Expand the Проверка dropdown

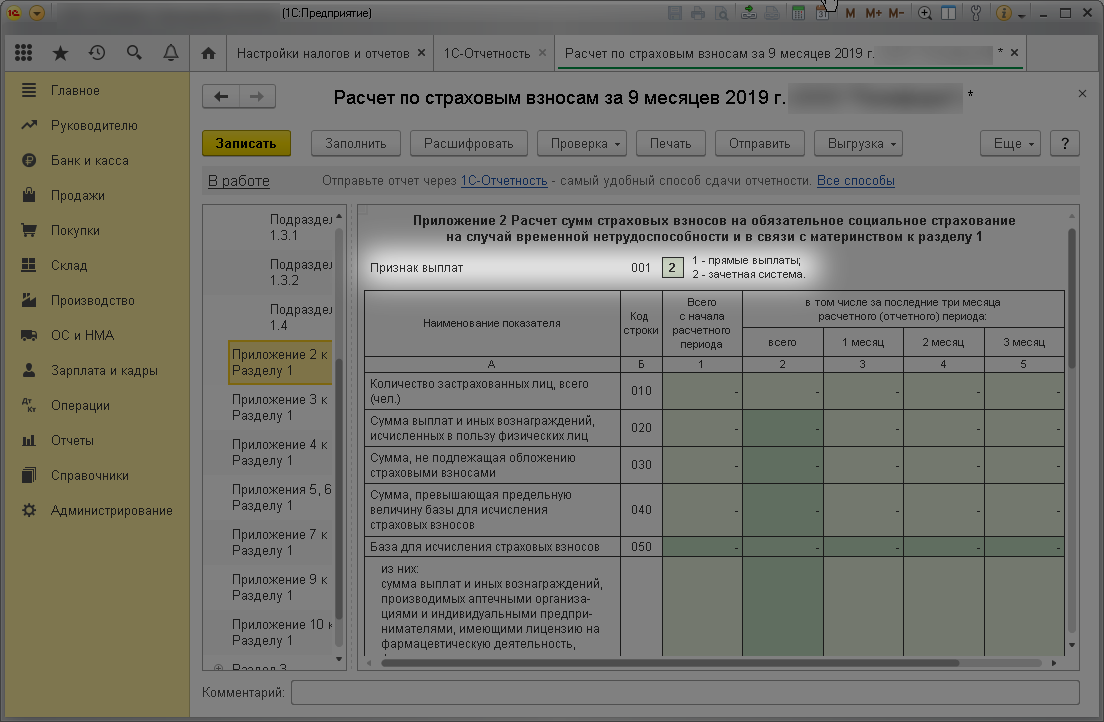point(582,144)
